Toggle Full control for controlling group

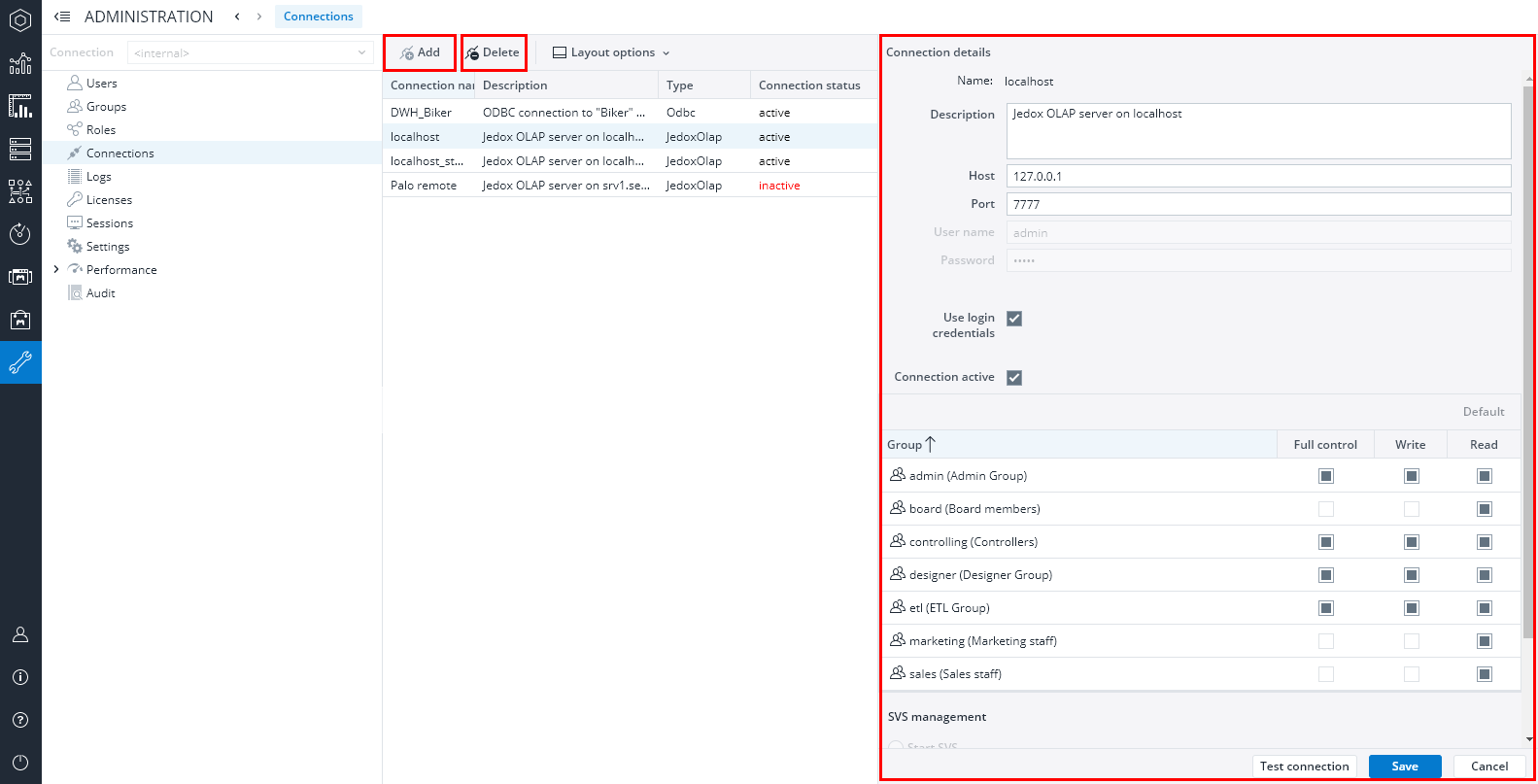pyautogui.click(x=1326, y=542)
